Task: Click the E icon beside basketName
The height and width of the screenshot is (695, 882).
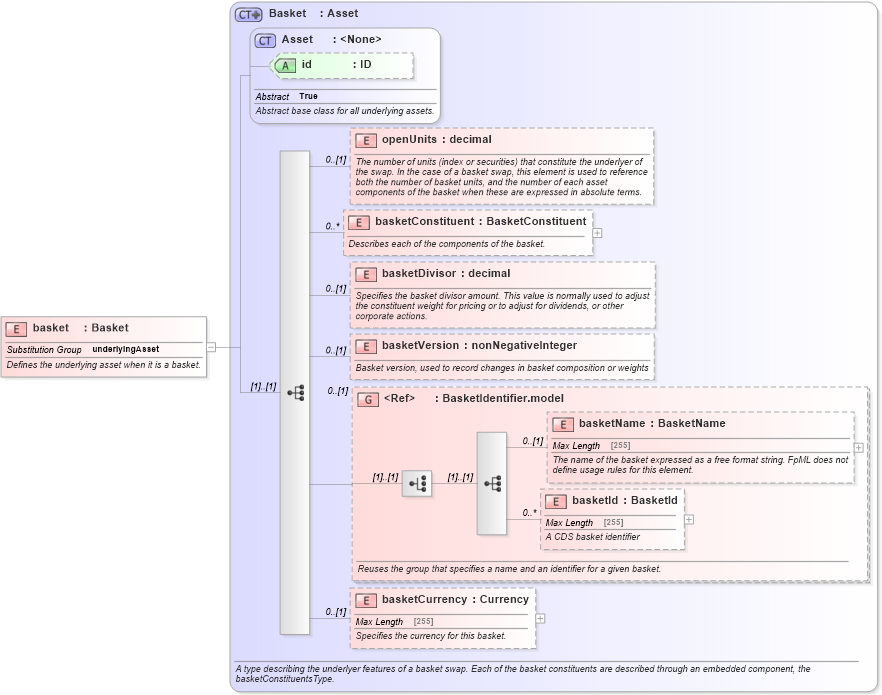Action: 562,425
